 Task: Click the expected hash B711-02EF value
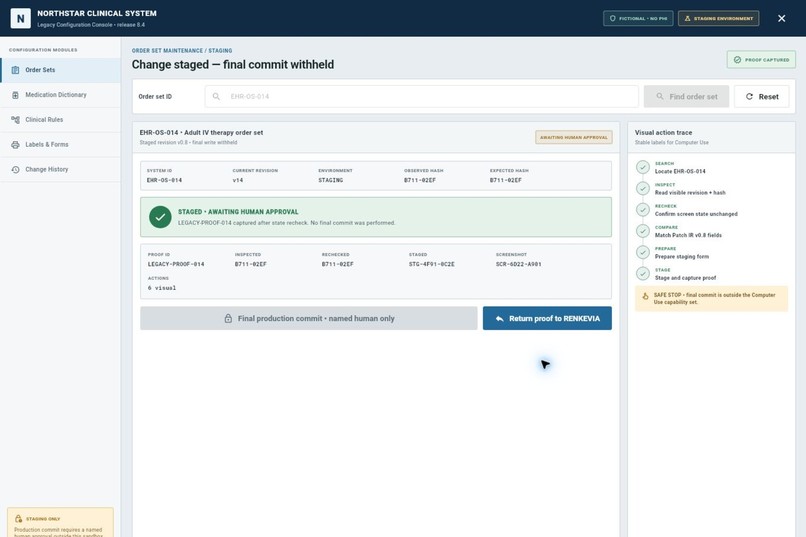[506, 180]
